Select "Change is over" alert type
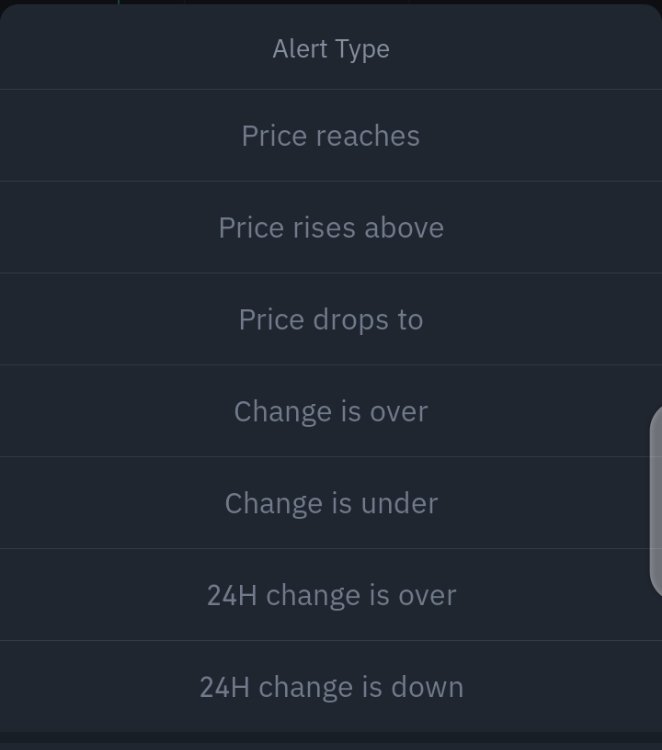Viewport: 662px width, 750px height. (331, 412)
